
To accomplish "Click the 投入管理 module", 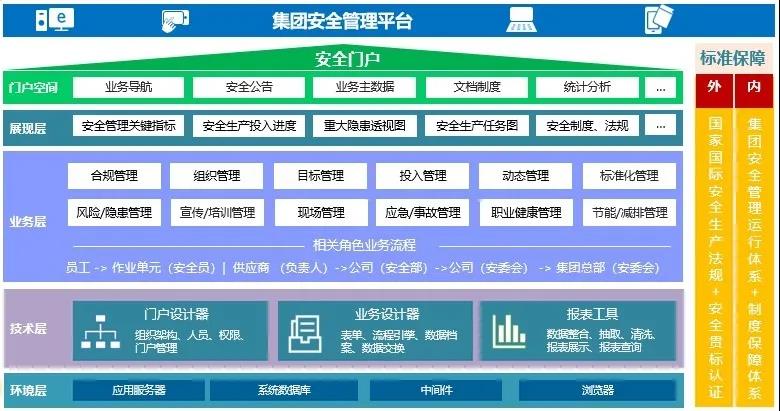I will tap(422, 176).
